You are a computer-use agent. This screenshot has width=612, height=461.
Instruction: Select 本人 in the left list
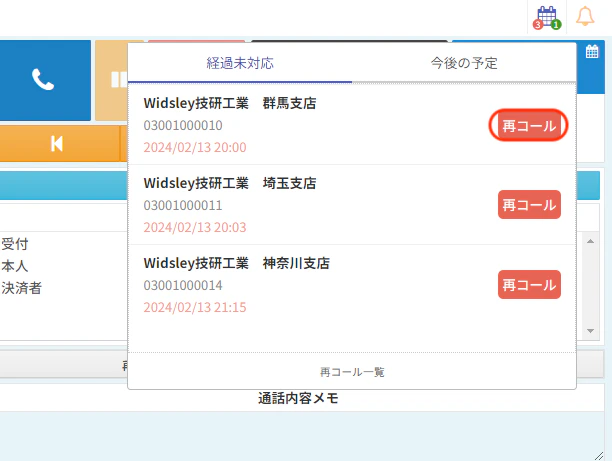(15, 266)
